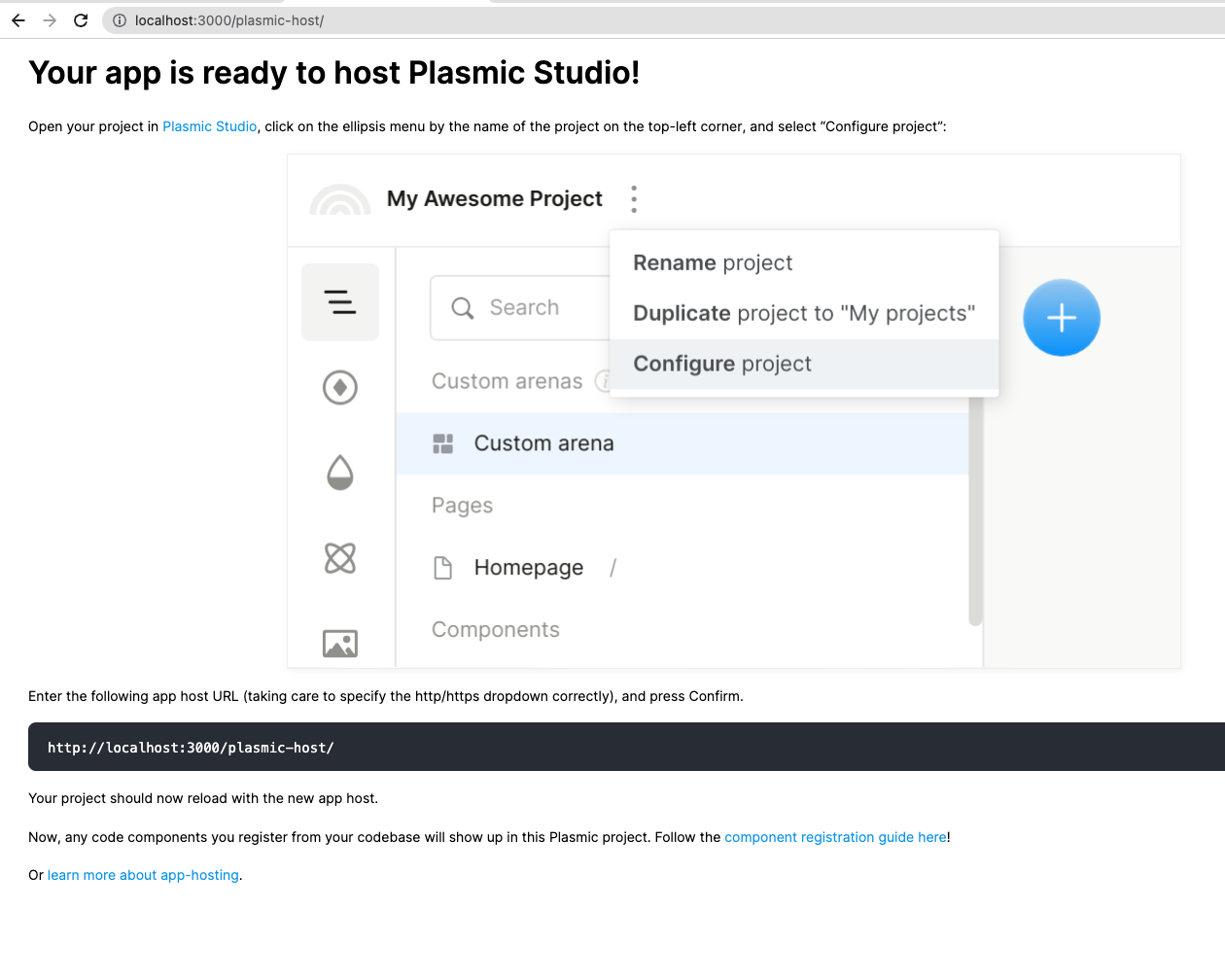Screen dimensions: 1225x980
Task: Choose Rename project from the menu
Action: coord(713,263)
